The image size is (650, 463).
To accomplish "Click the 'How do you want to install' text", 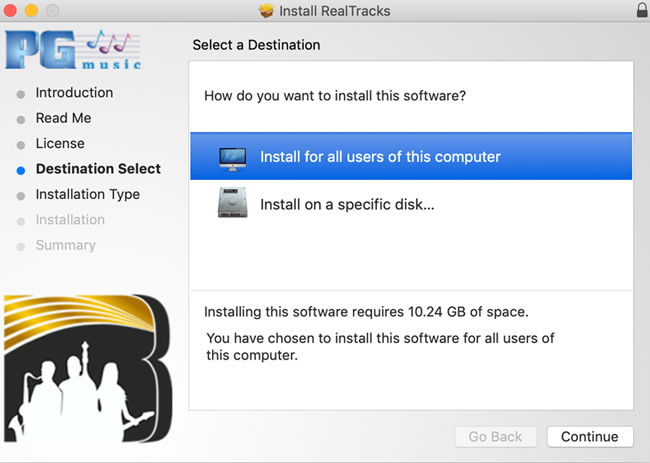I will click(x=335, y=96).
